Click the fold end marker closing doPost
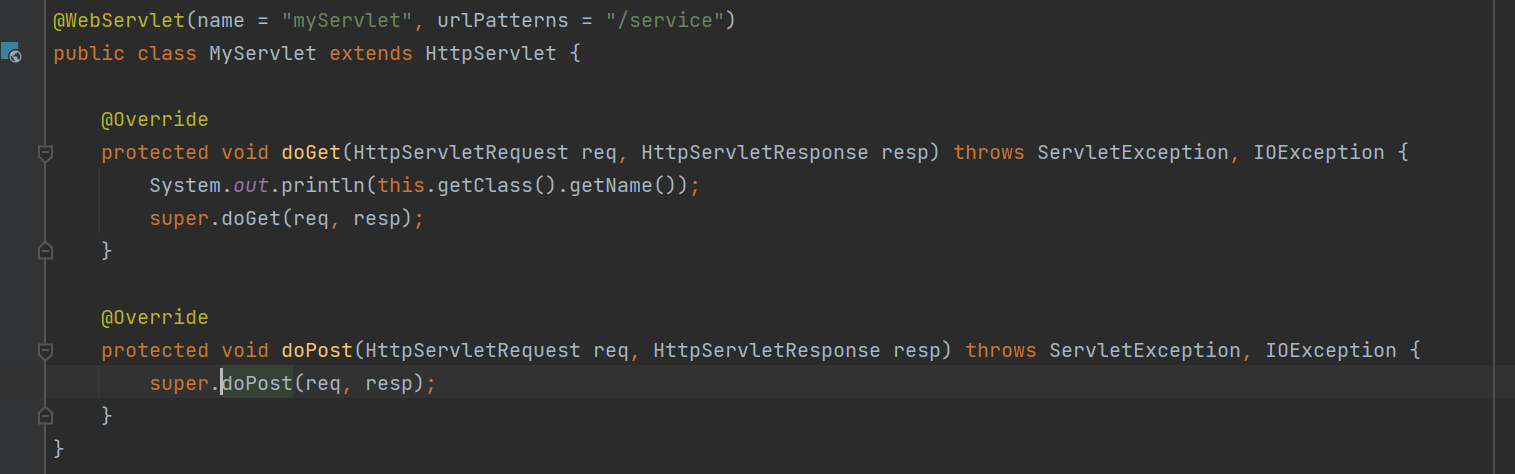The height and width of the screenshot is (474, 1515). pos(44,416)
